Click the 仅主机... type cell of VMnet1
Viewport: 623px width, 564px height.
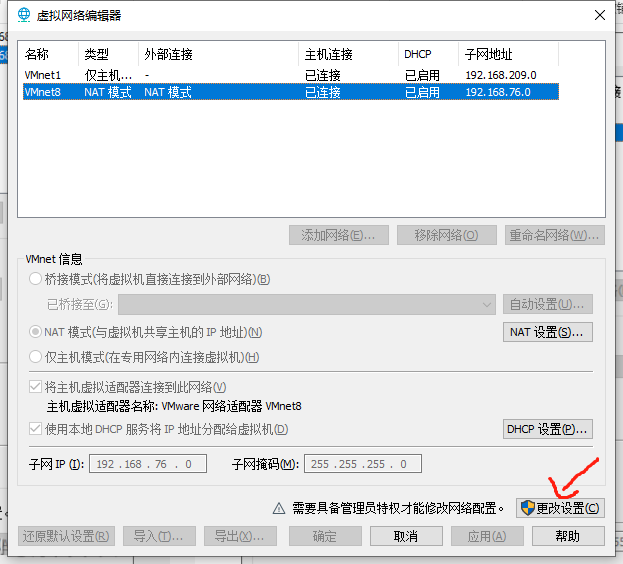coord(108,75)
